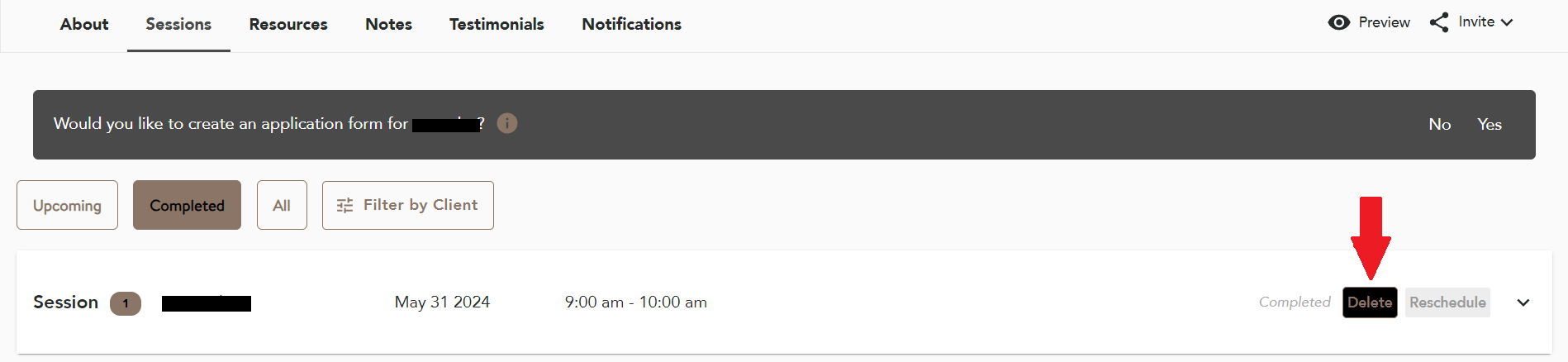1568x362 pixels.
Task: Click the filter sliders icon
Action: point(344,205)
